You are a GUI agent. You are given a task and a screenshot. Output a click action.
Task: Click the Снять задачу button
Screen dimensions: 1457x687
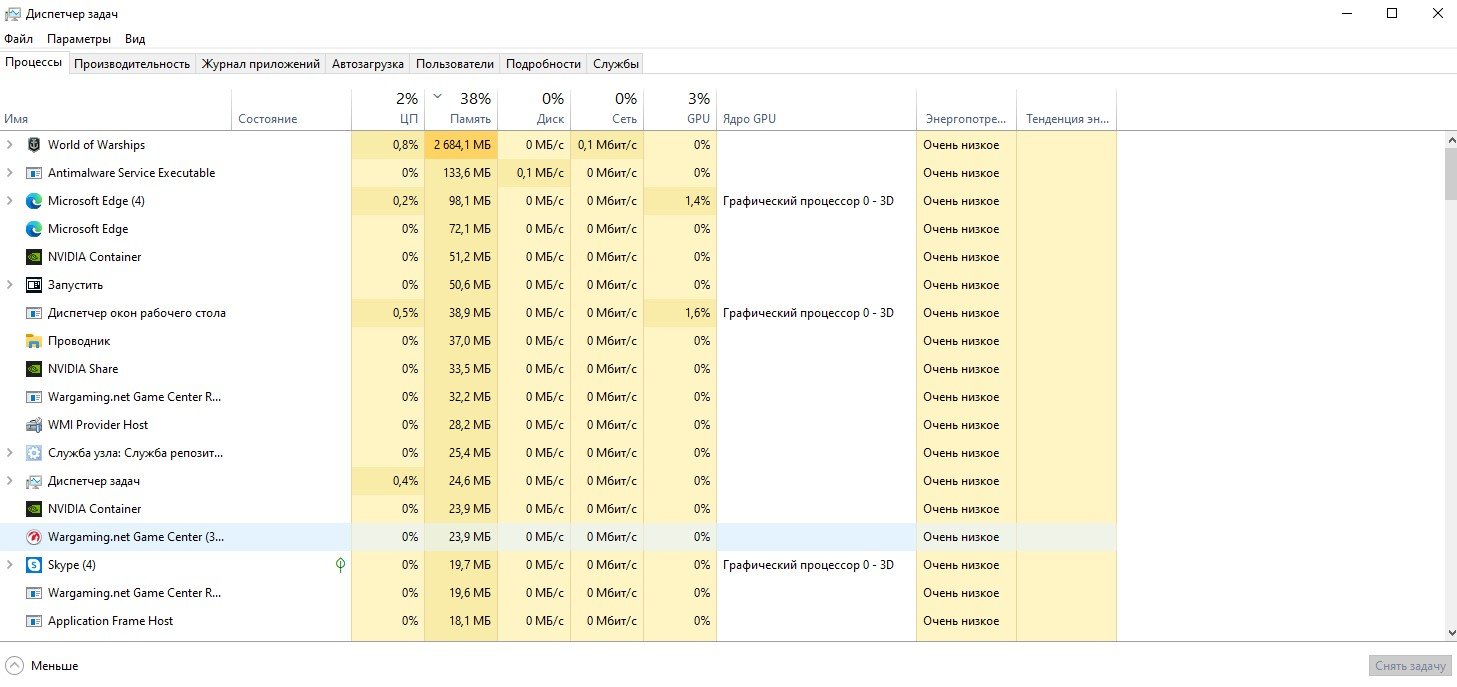(x=1409, y=666)
